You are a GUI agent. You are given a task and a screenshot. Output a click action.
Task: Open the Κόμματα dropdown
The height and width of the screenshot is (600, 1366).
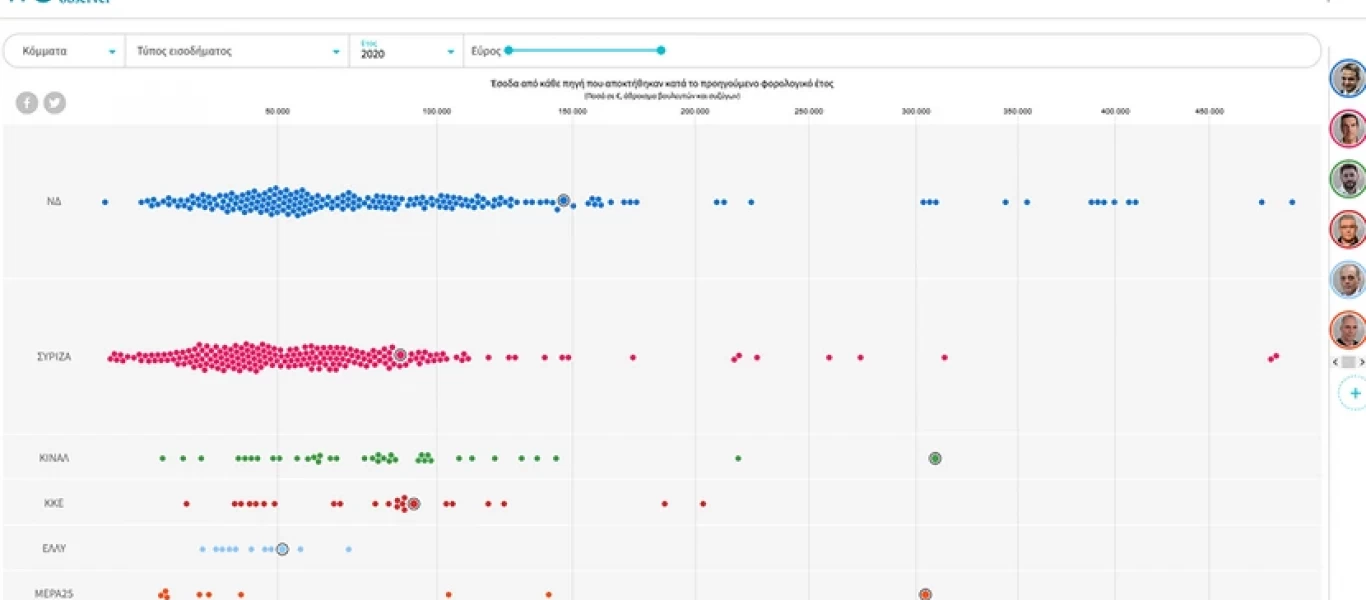pyautogui.click(x=66, y=51)
